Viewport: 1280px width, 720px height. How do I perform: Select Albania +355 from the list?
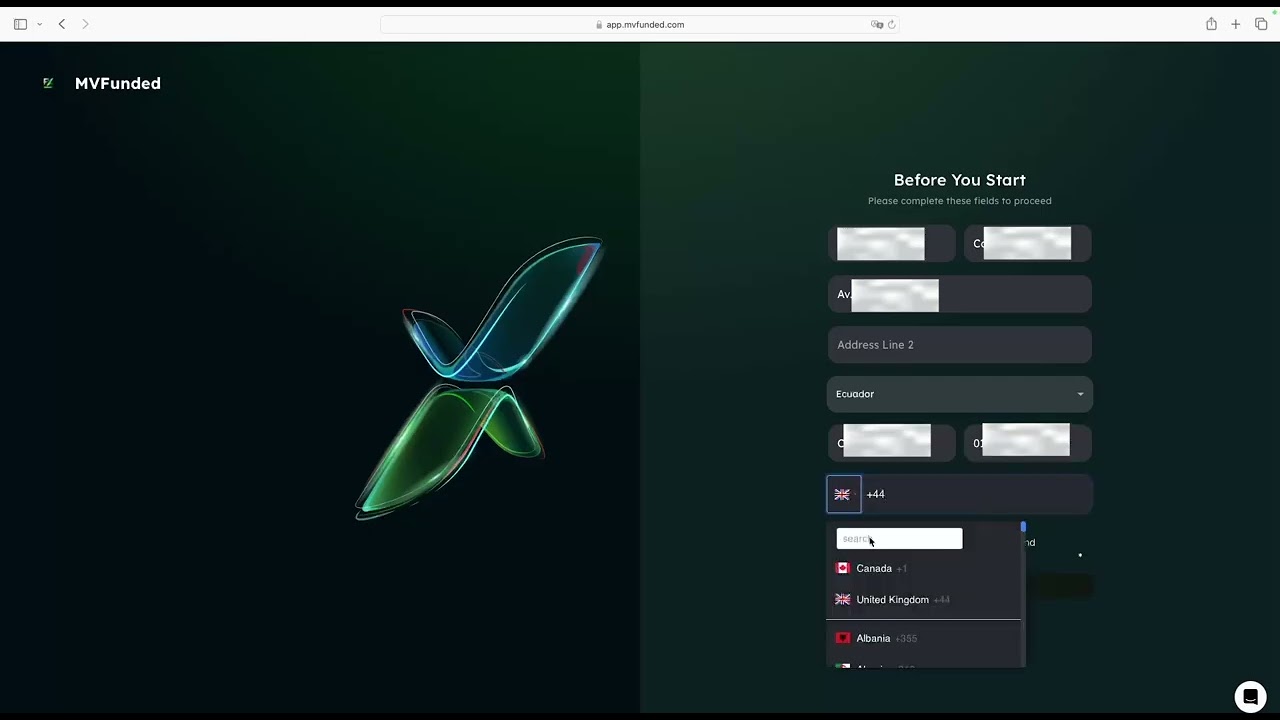point(923,638)
